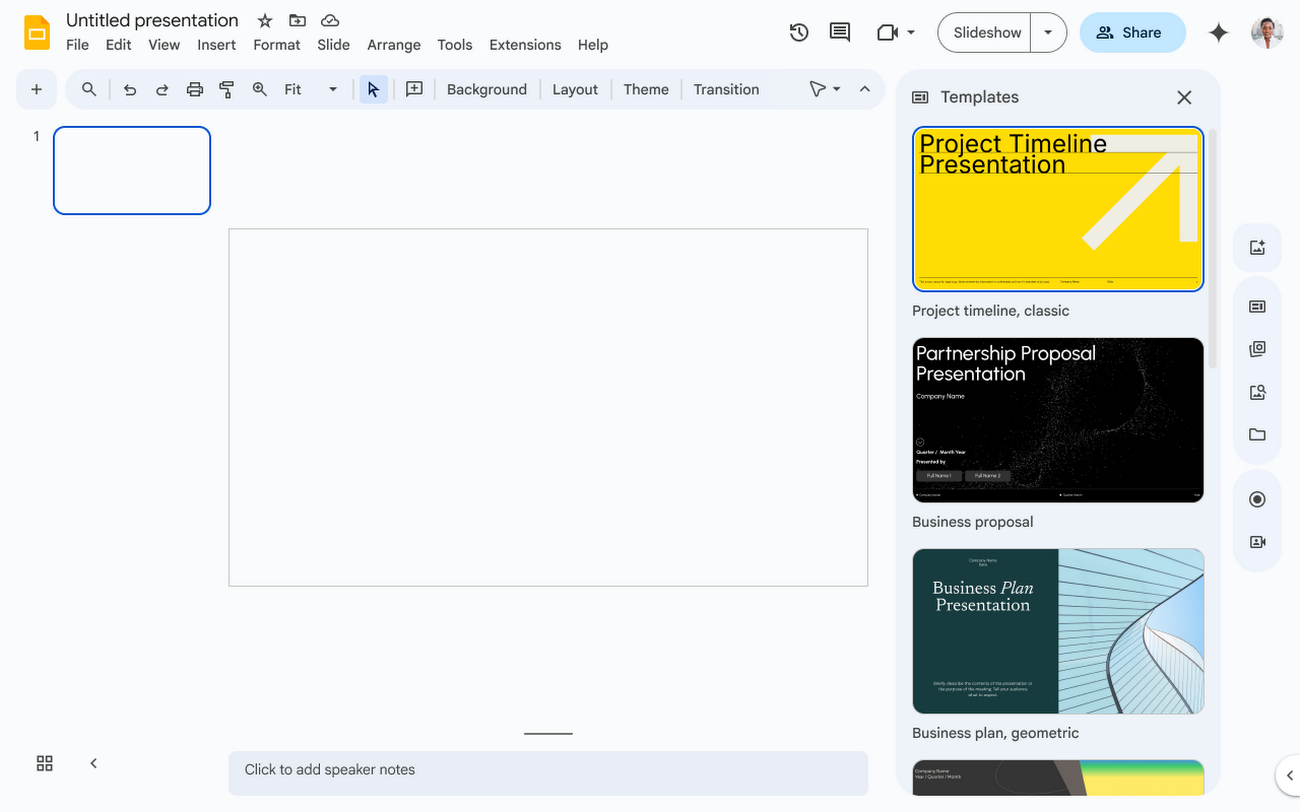Activate the Paint format tool
Screen dimensions: 1300x812
227,89
